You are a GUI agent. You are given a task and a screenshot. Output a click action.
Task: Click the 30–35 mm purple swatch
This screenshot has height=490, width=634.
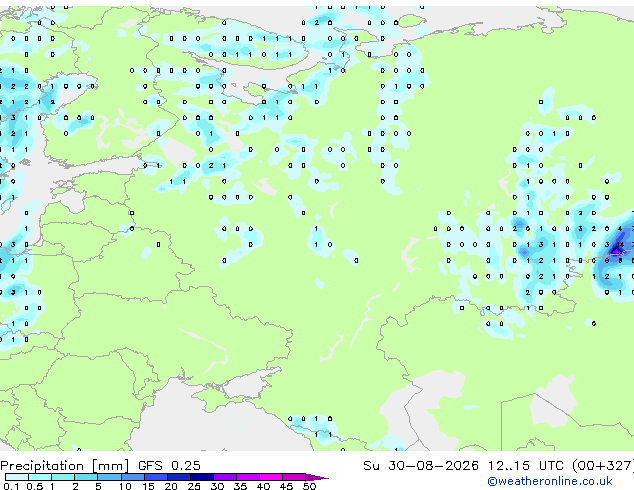[224, 477]
